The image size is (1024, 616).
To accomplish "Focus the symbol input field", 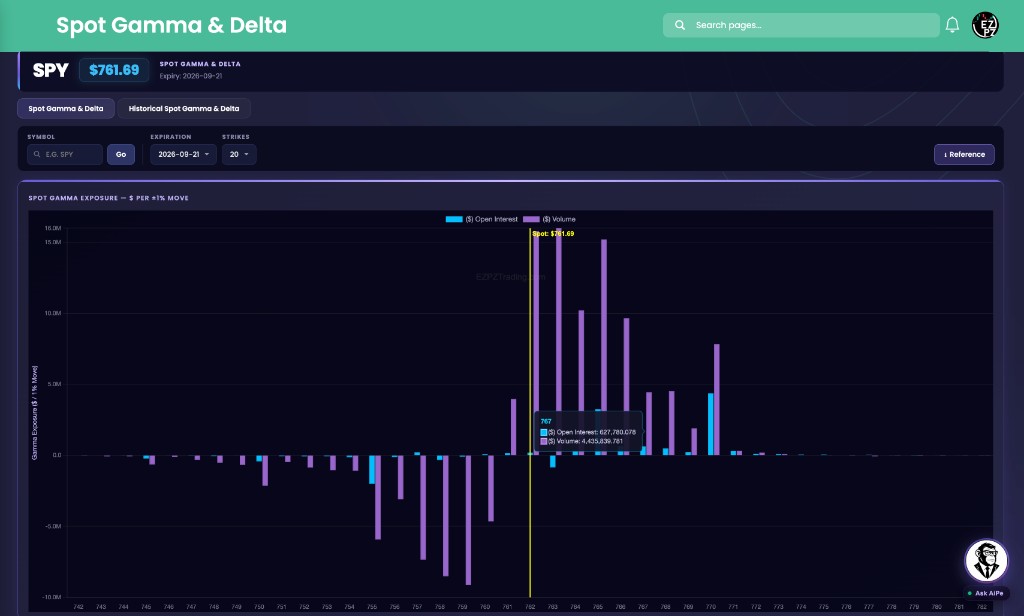I will [x=65, y=154].
